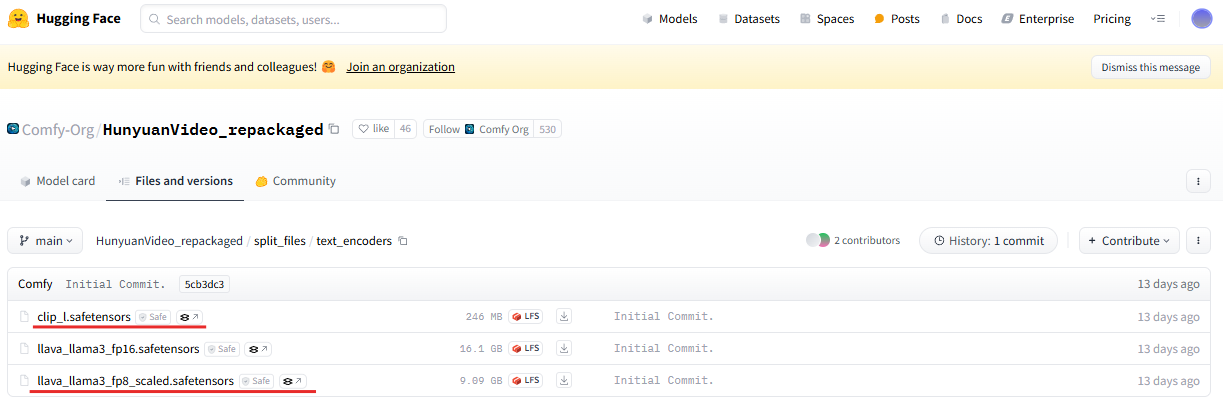
Task: Open History: 1 commit
Action: [988, 241]
